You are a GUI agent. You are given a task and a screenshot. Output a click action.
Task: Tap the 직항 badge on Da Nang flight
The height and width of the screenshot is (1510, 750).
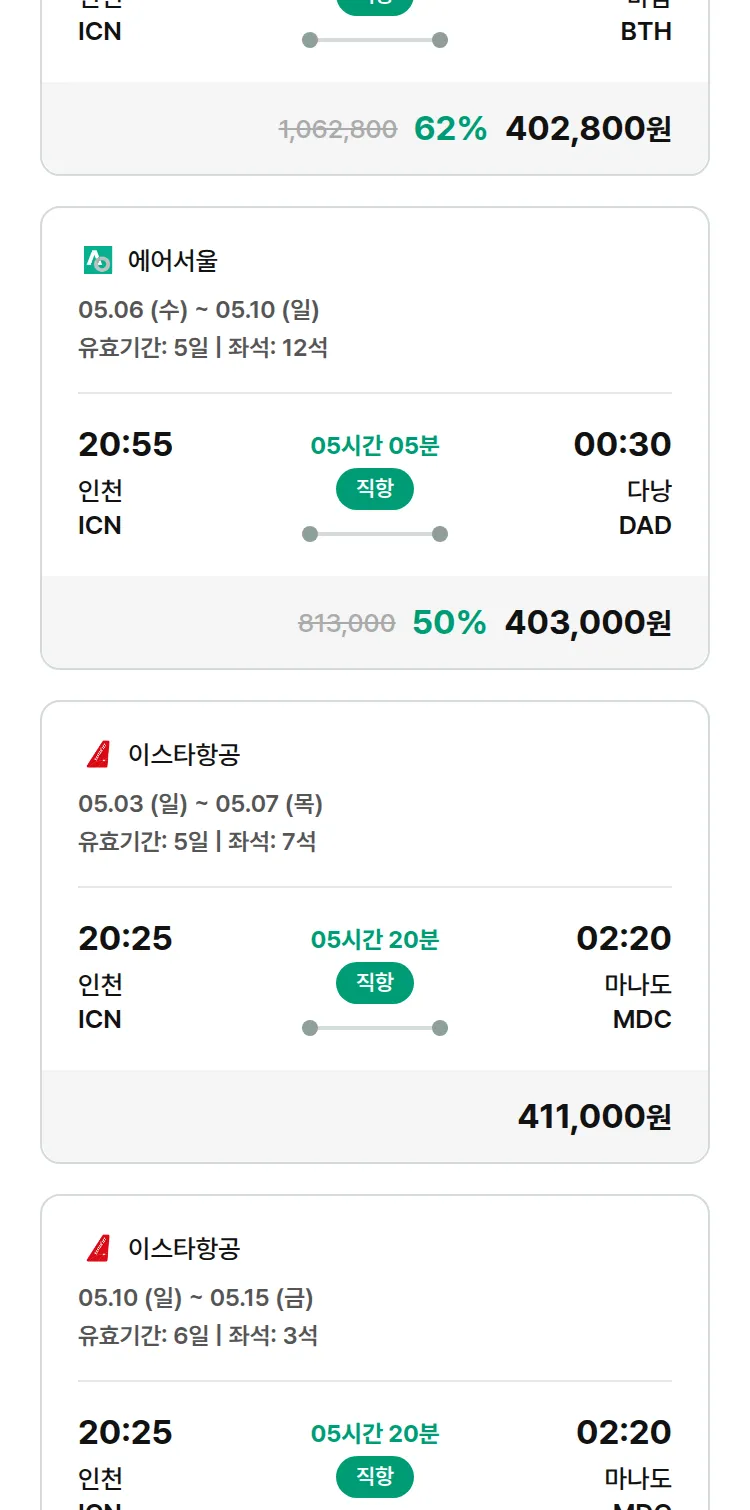[x=375, y=489]
